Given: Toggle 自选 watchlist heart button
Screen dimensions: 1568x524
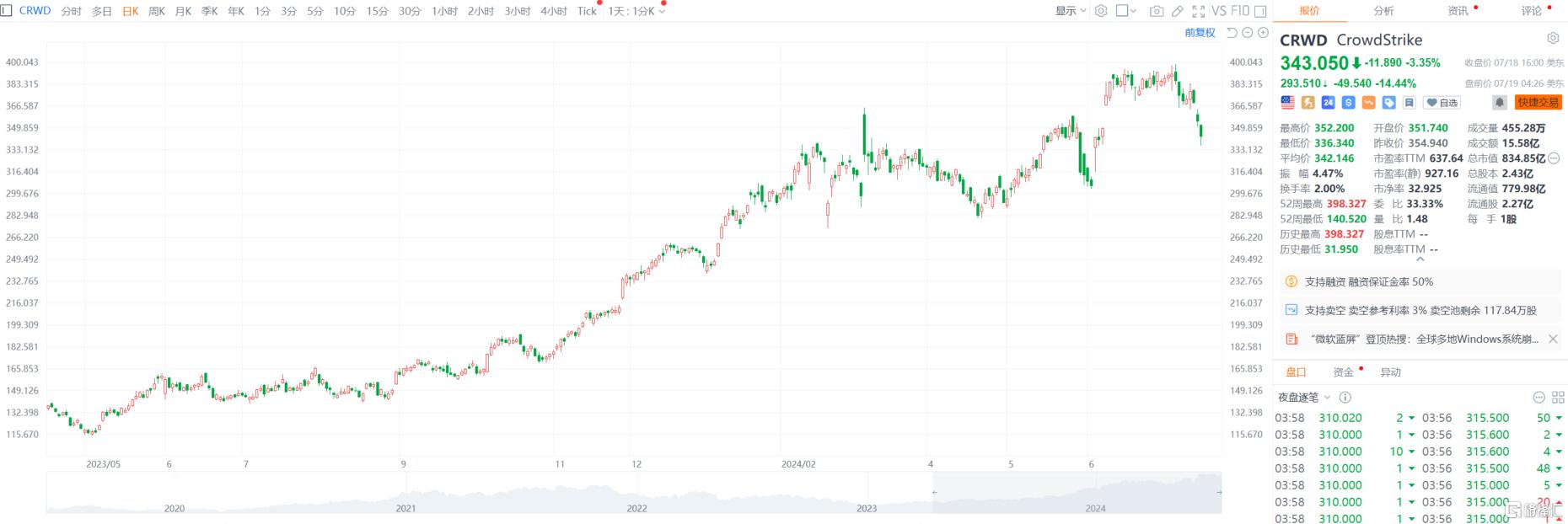Looking at the screenshot, I should click(x=1442, y=103).
